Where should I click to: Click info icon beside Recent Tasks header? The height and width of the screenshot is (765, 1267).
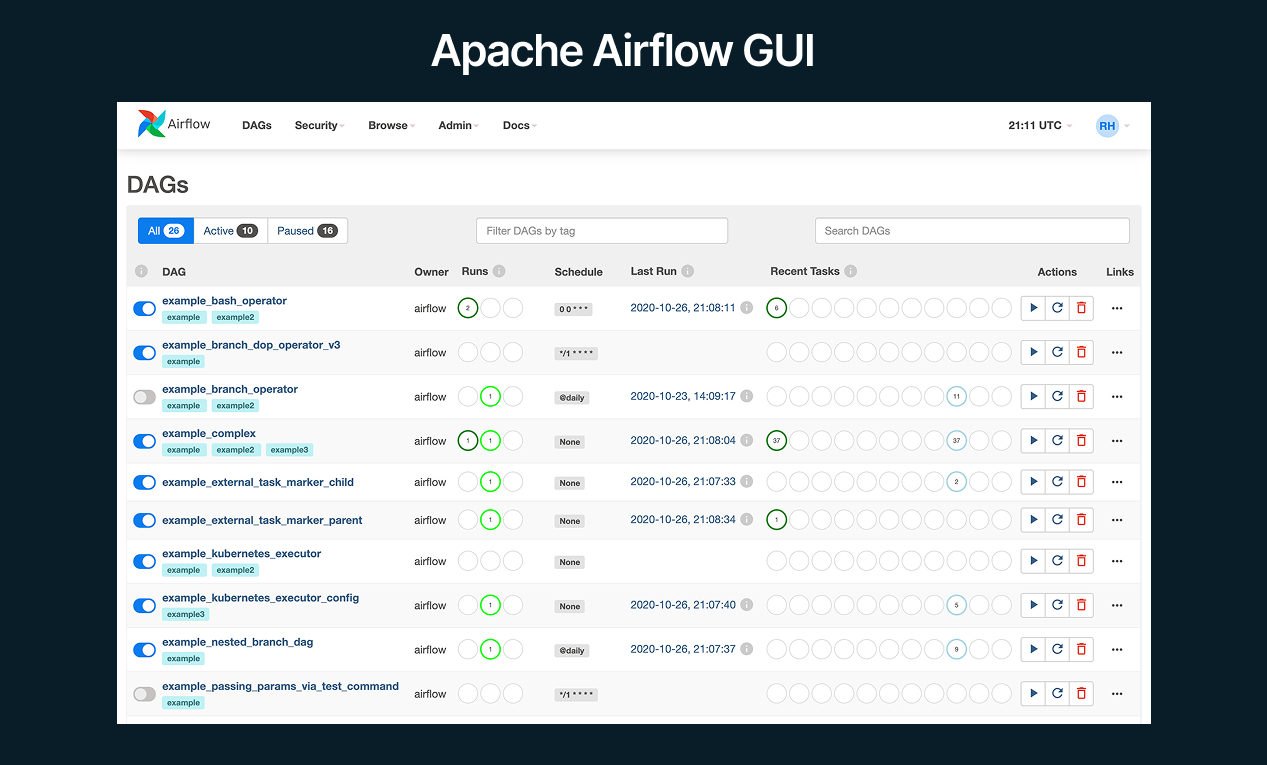pyautogui.click(x=850, y=271)
